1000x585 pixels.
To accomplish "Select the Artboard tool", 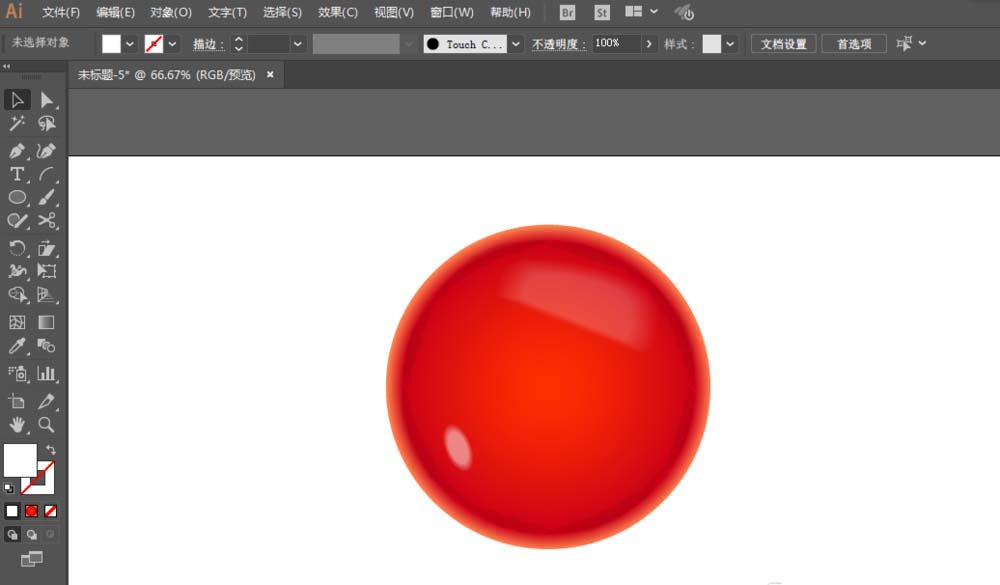I will (17, 401).
